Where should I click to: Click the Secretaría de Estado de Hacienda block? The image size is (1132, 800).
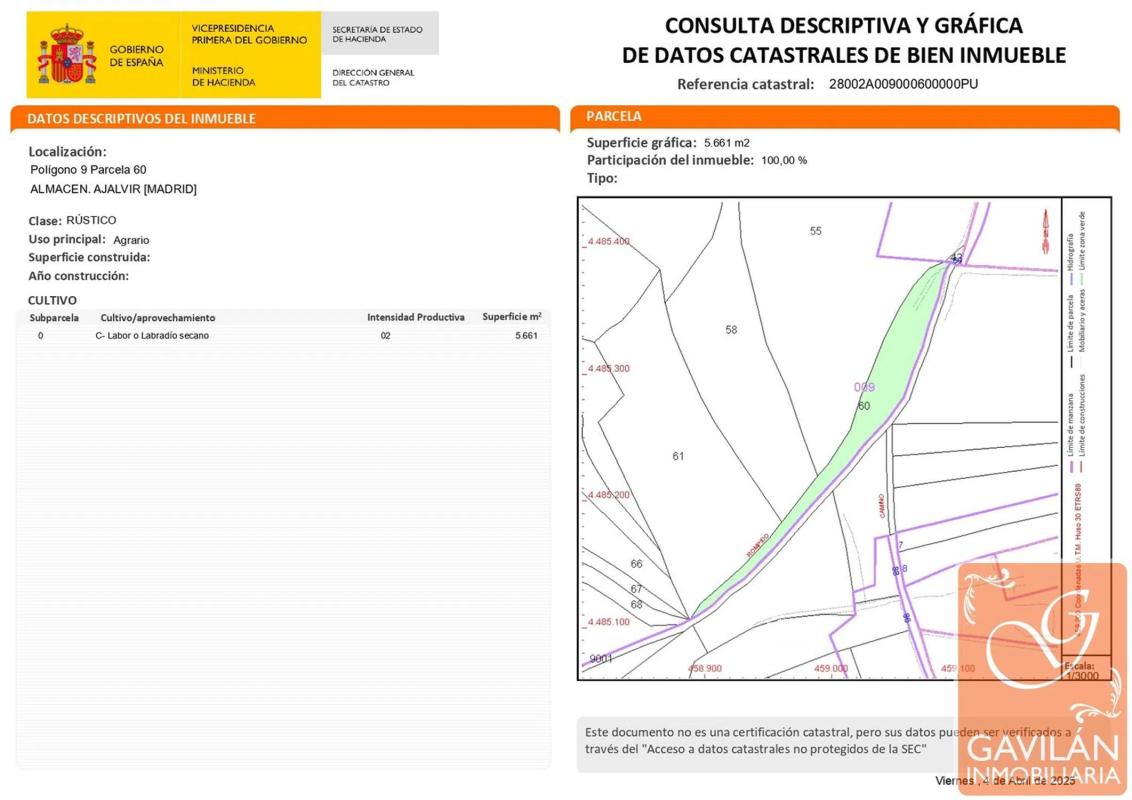pos(379,34)
